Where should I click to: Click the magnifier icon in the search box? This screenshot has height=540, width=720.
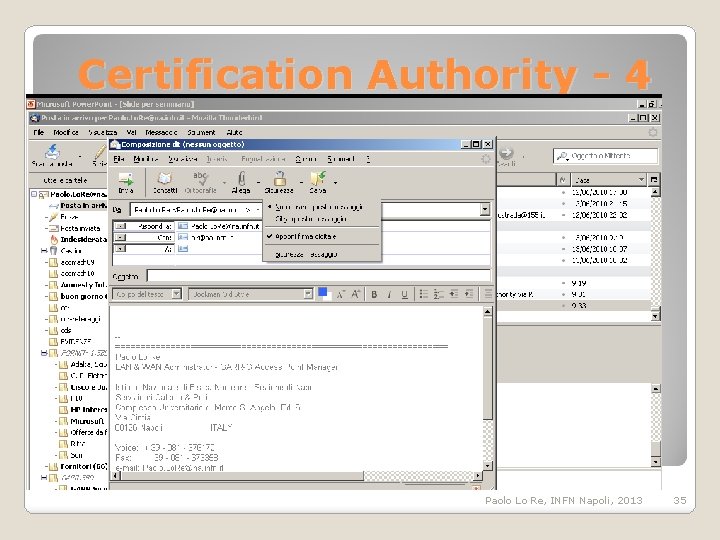point(562,156)
